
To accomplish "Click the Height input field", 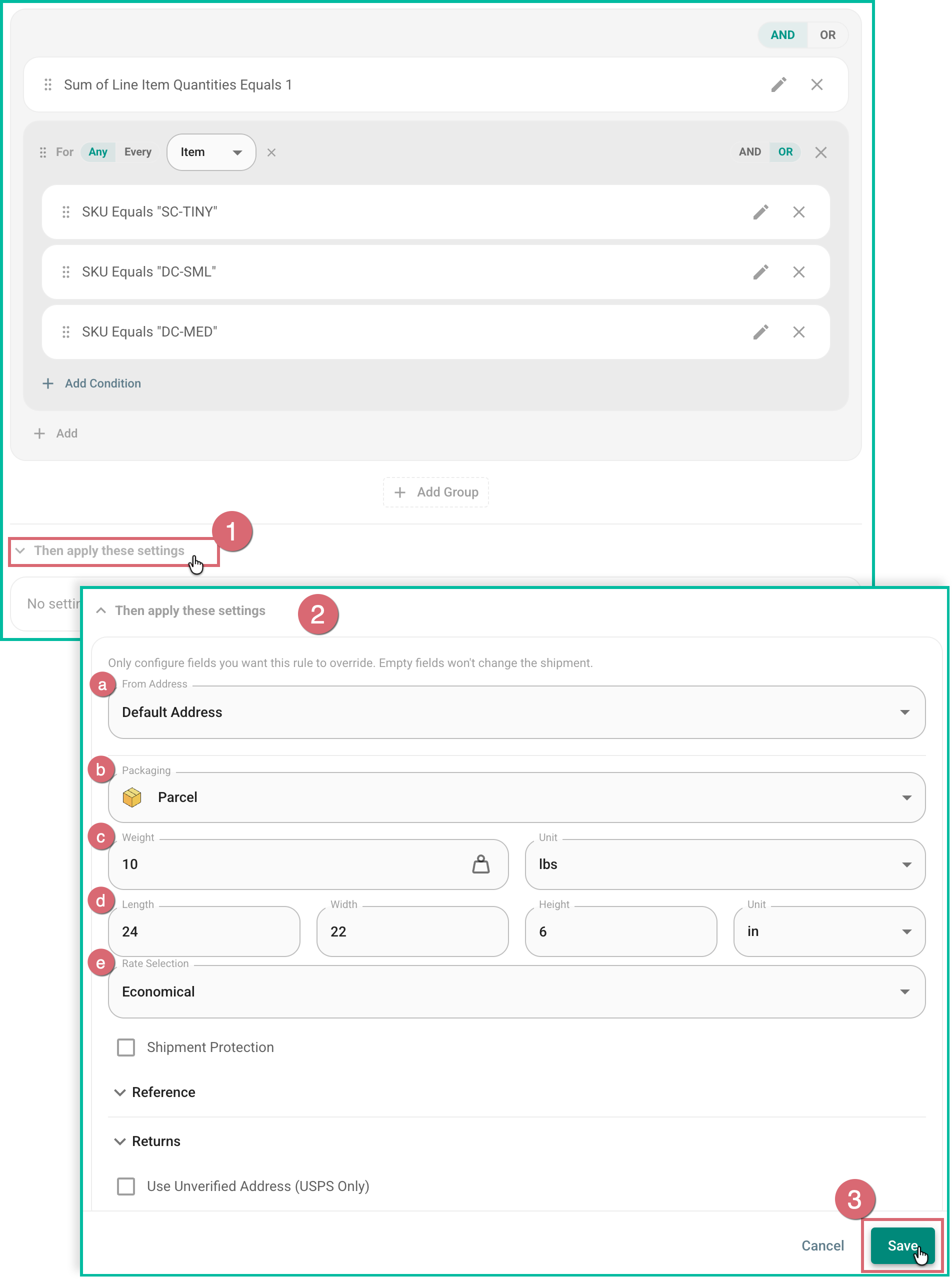I will [x=620, y=931].
